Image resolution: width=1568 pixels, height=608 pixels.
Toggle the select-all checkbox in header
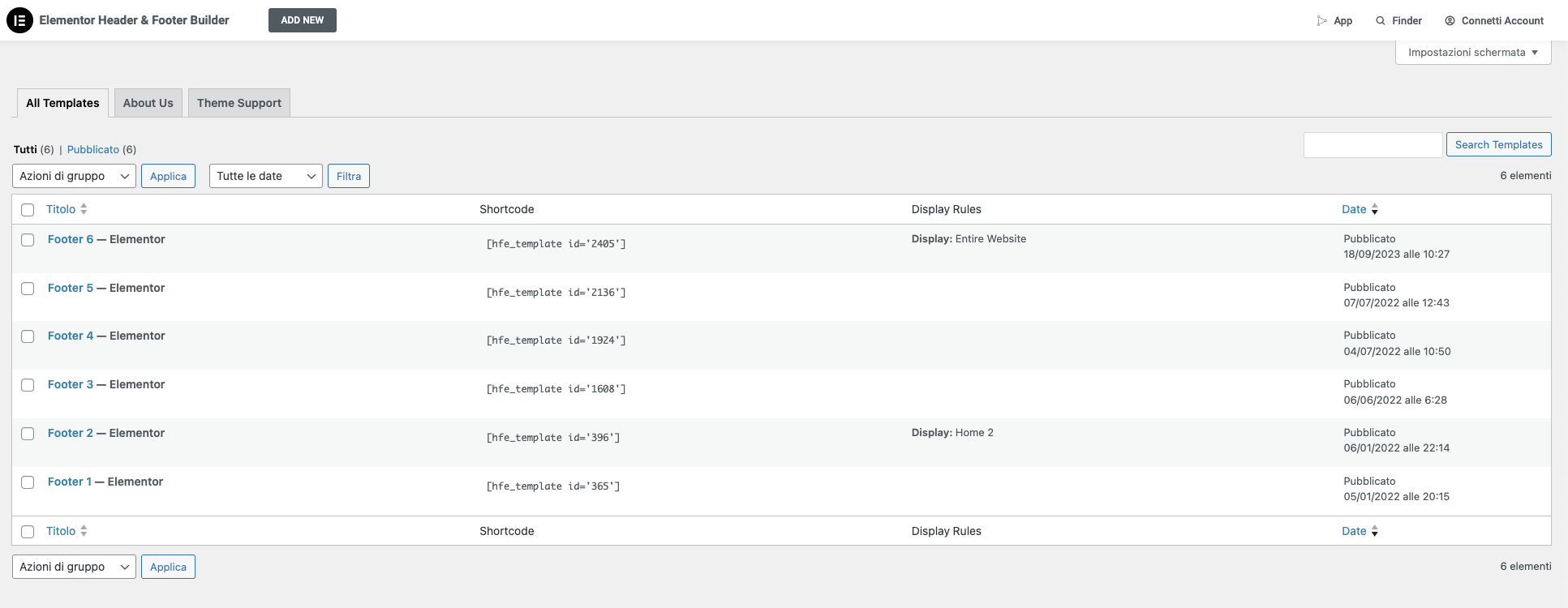pyautogui.click(x=28, y=210)
